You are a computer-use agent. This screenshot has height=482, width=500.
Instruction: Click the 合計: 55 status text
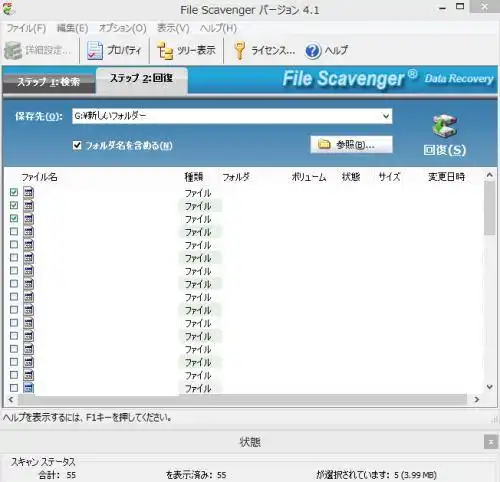click(57, 475)
